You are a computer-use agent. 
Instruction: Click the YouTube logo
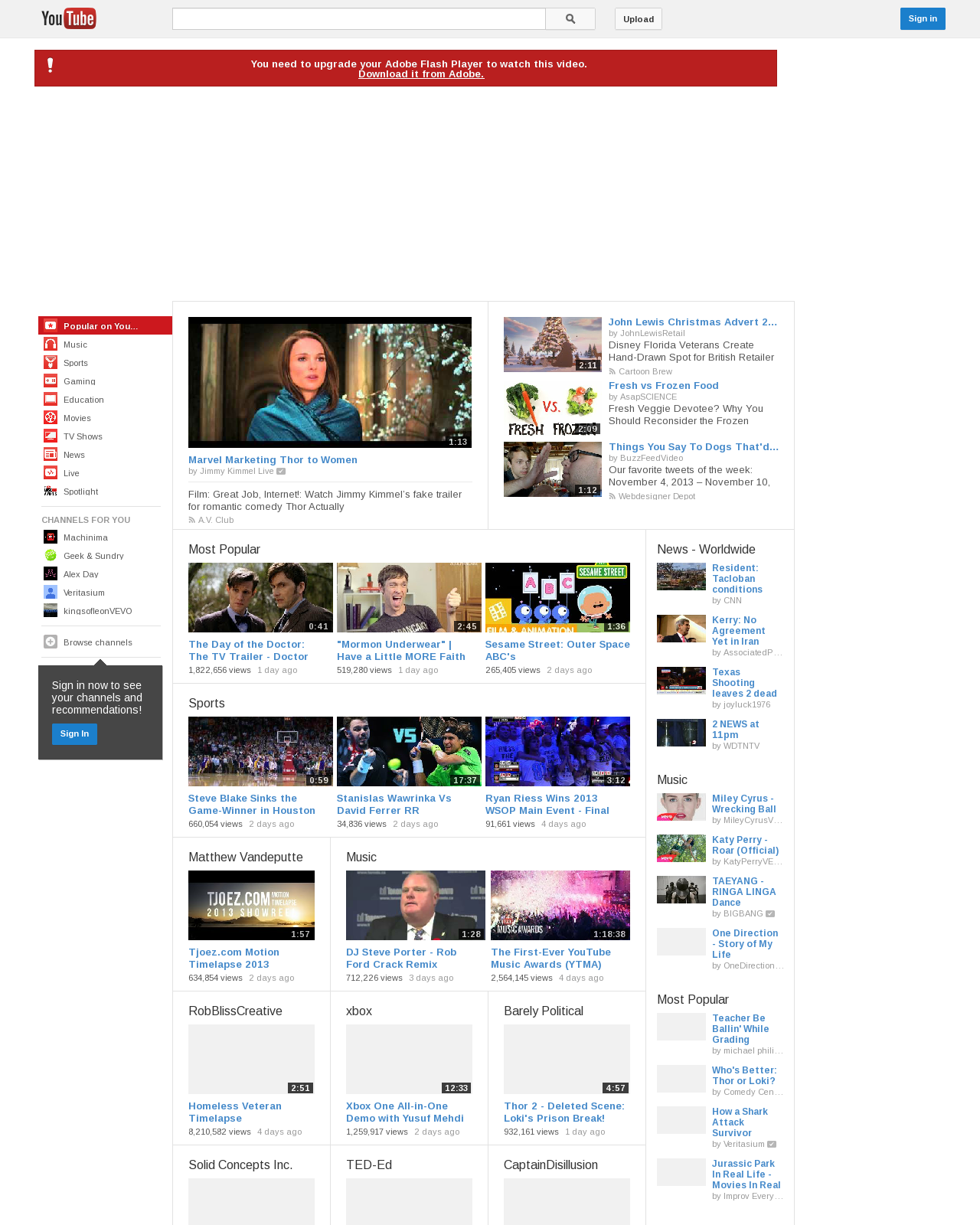(x=69, y=18)
